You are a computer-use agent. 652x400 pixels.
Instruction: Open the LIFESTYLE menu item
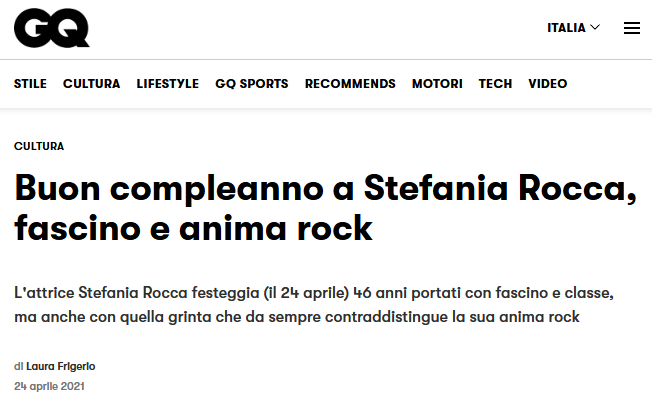point(167,84)
